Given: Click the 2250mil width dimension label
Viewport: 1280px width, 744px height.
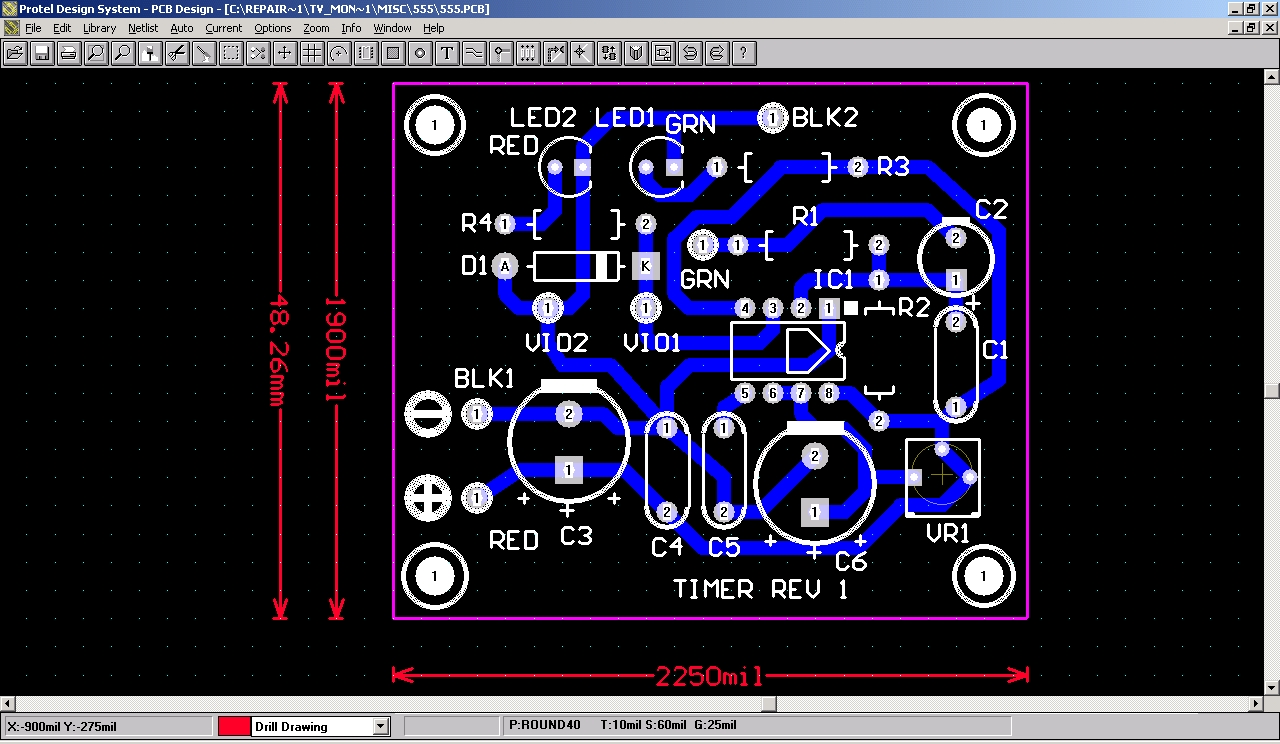Looking at the screenshot, I should (x=709, y=677).
